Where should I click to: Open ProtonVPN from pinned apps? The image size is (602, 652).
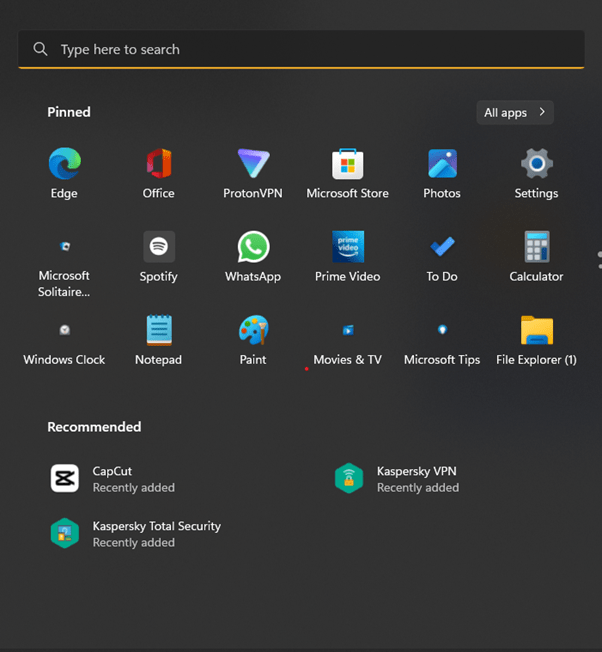coord(253,173)
